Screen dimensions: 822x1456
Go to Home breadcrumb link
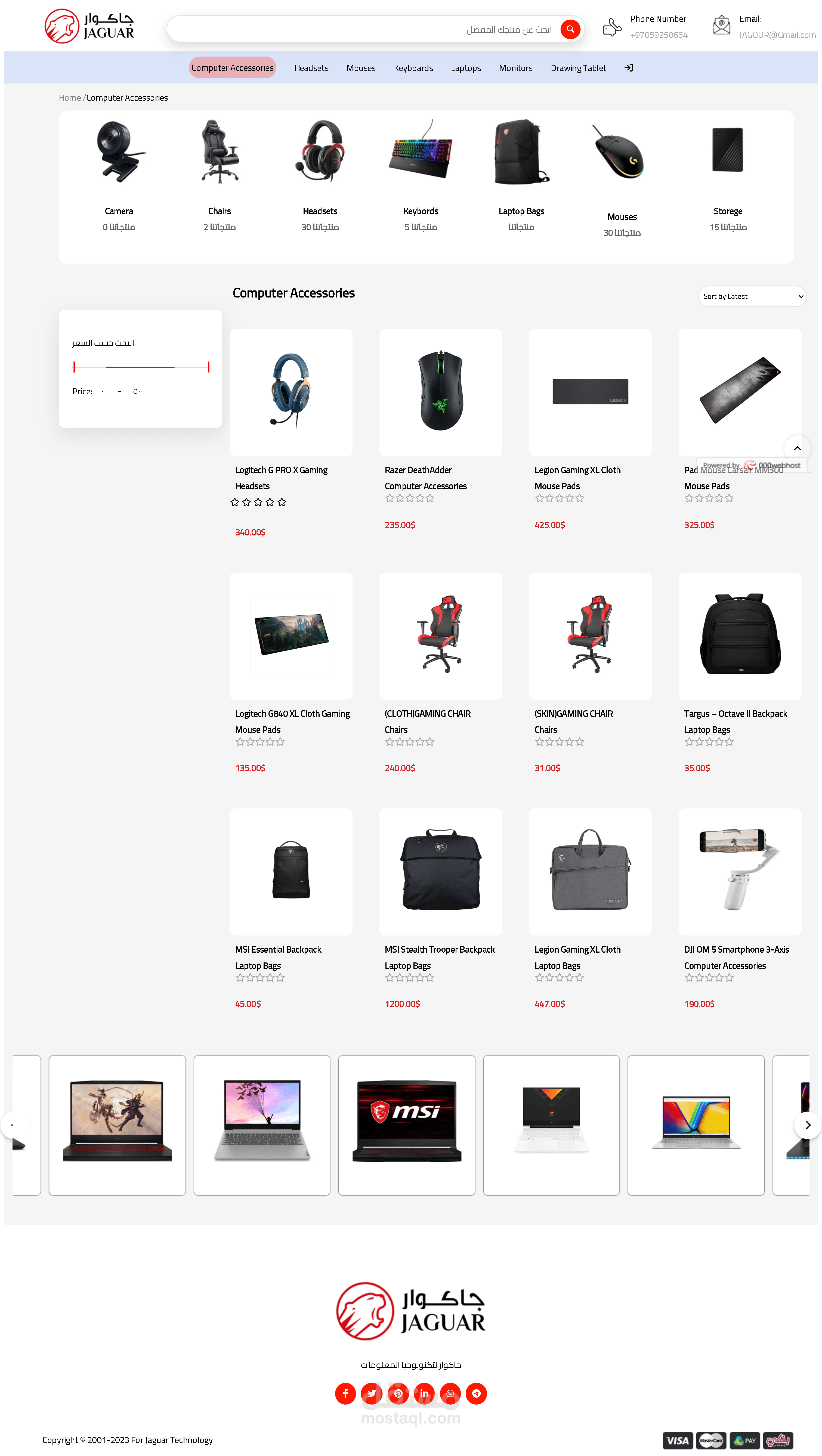[70, 98]
